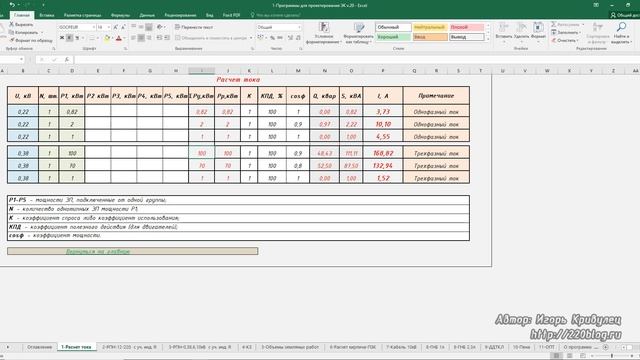Open the Формулы ribbon tab
The width and height of the screenshot is (640, 360).
120,15
